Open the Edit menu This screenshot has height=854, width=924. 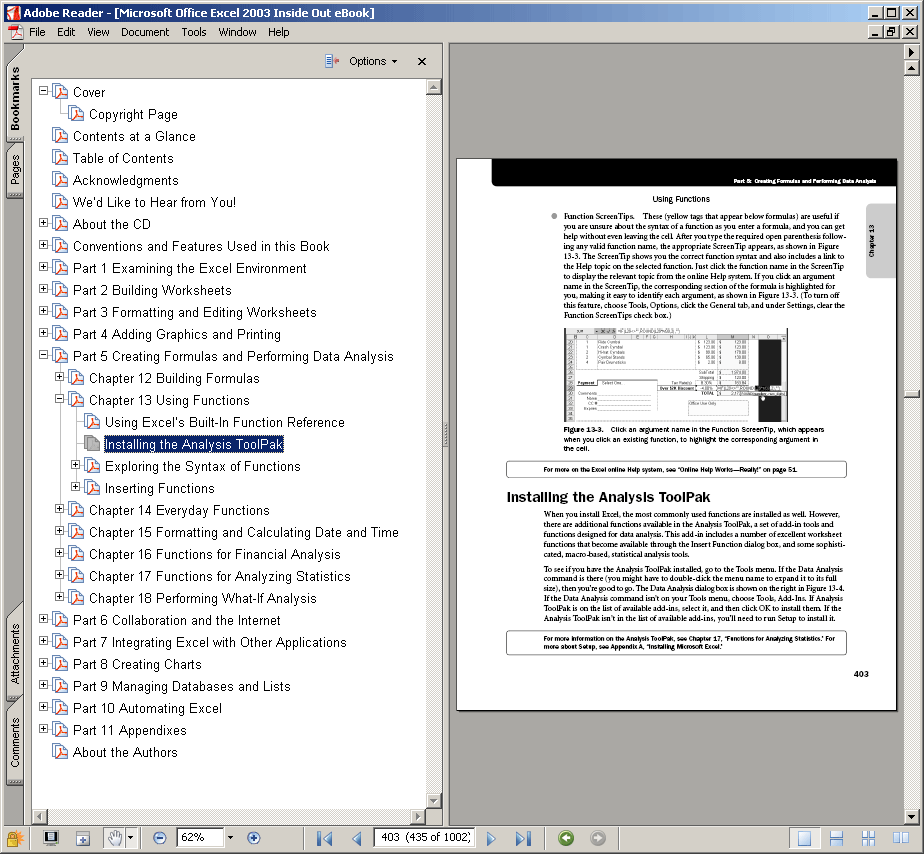(x=66, y=32)
